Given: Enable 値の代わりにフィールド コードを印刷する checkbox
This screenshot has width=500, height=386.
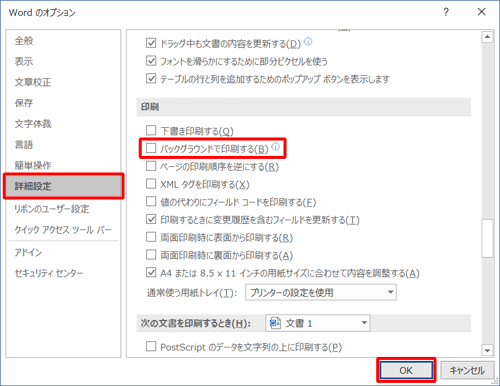Looking at the screenshot, I should [x=151, y=201].
